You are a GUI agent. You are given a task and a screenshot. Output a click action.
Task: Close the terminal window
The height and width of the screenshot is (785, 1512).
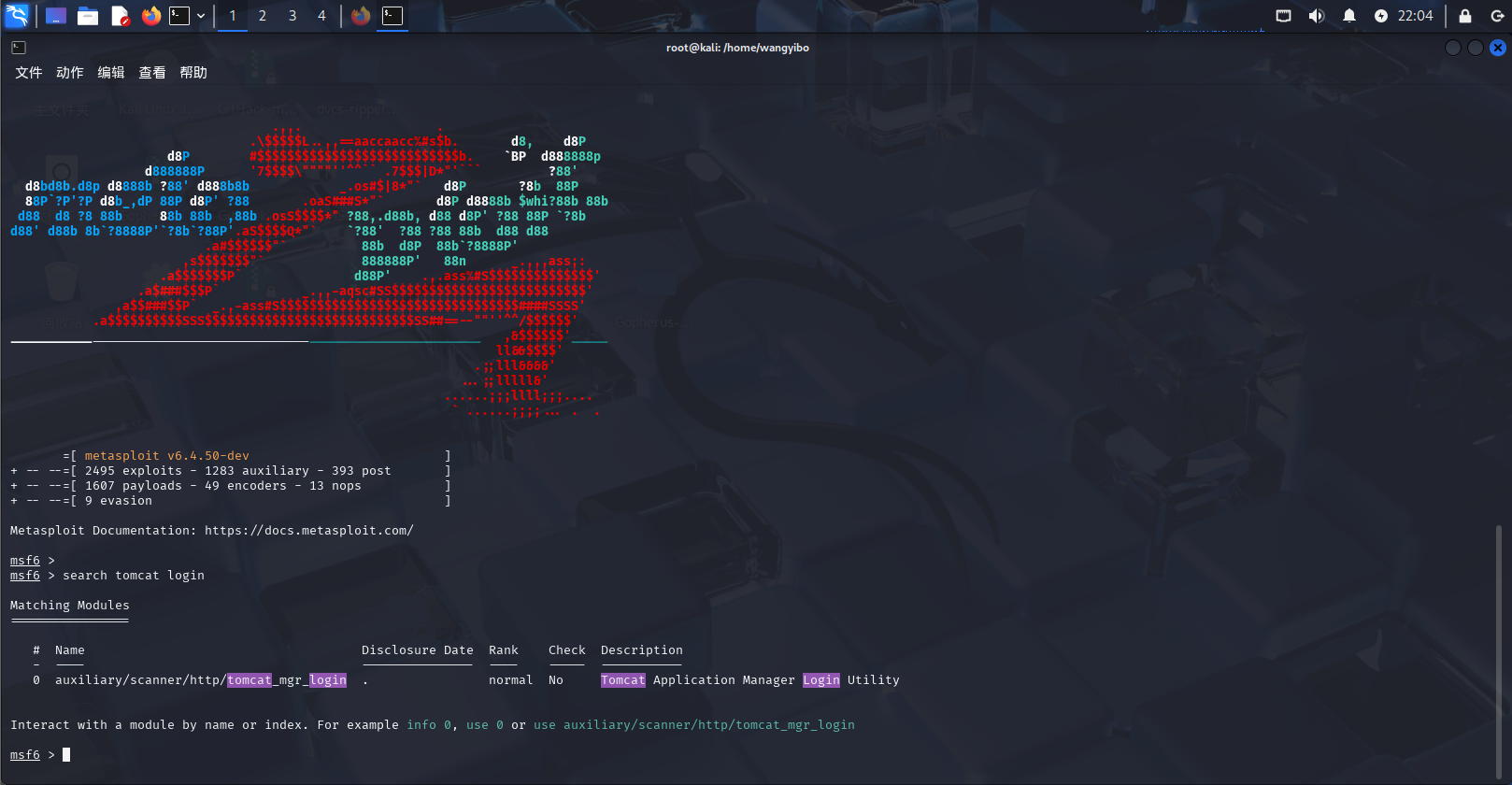tap(1498, 48)
